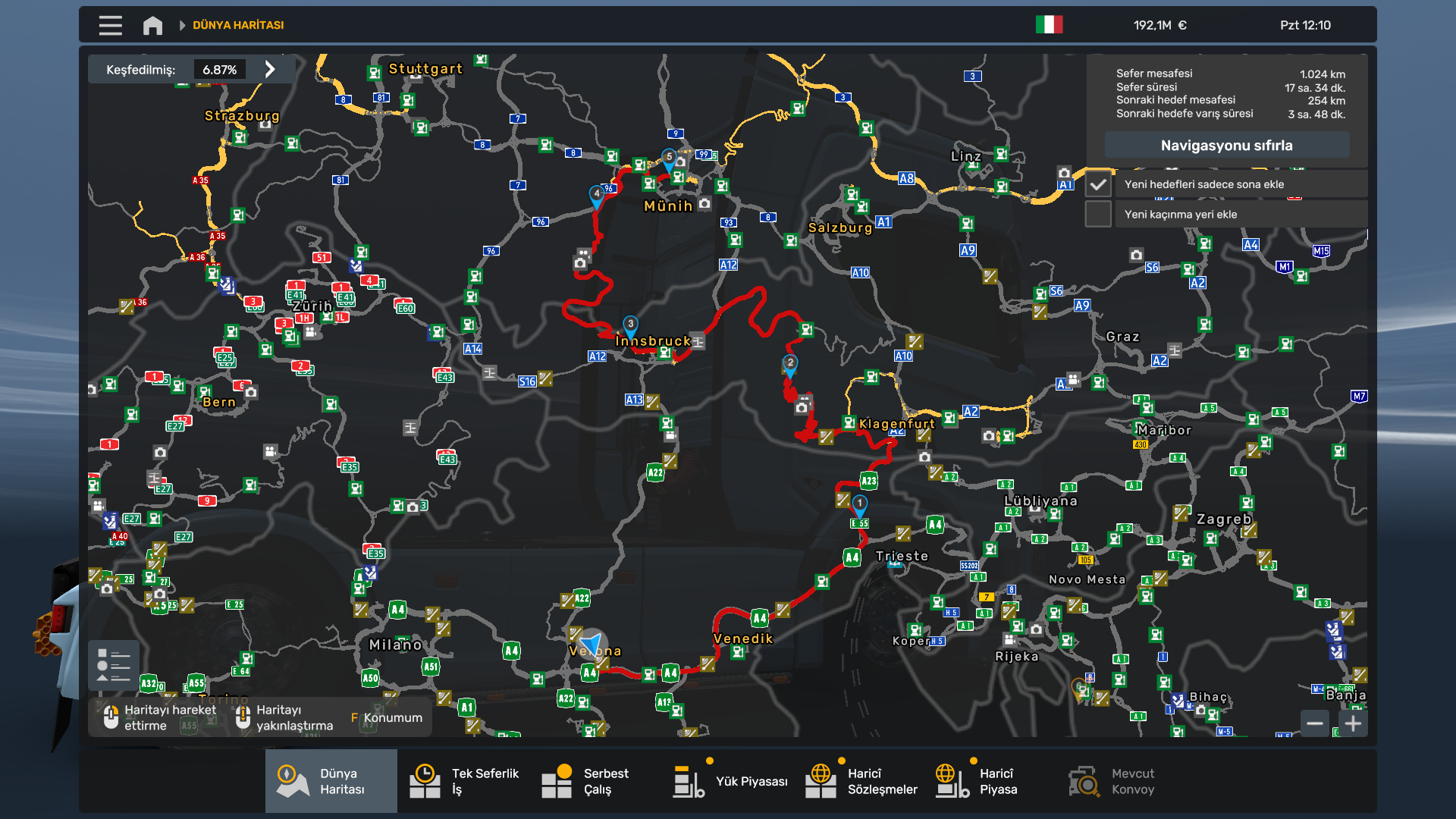1456x819 pixels.
Task: Switch to the Yük Piyasası tab
Action: [731, 781]
